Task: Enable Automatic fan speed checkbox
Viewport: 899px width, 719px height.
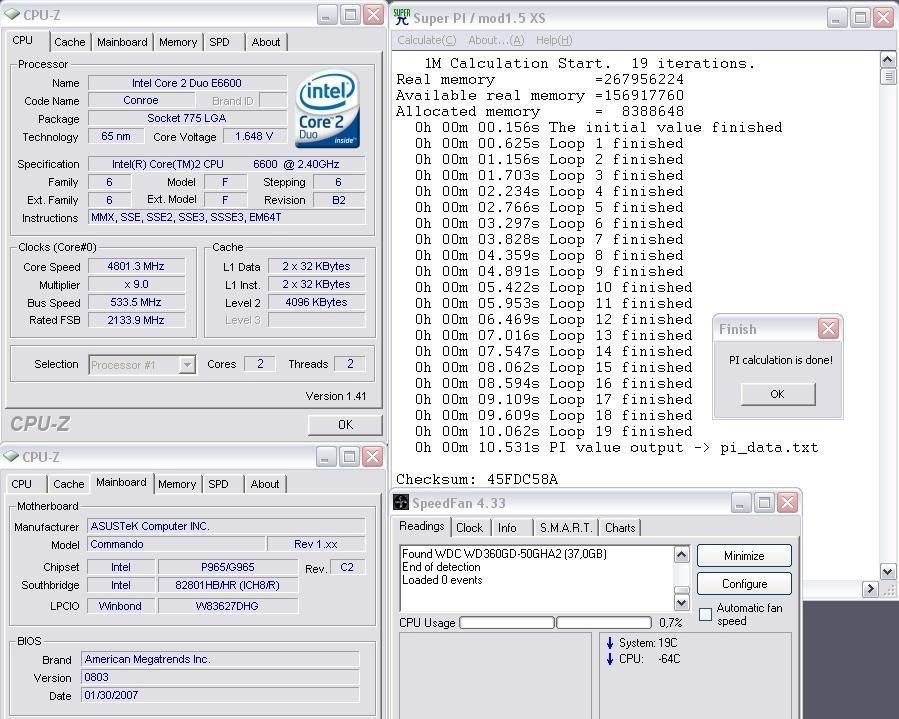Action: tap(706, 614)
